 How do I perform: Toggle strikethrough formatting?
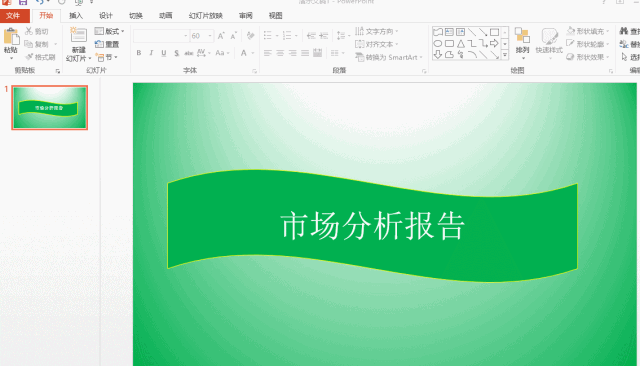pos(189,53)
